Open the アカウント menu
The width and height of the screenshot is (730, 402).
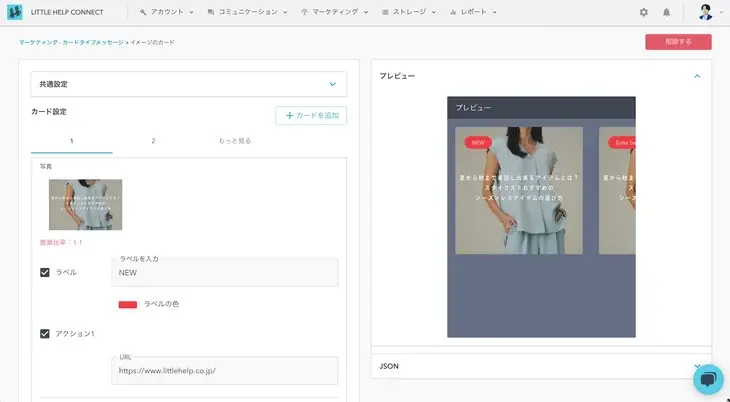click(164, 12)
